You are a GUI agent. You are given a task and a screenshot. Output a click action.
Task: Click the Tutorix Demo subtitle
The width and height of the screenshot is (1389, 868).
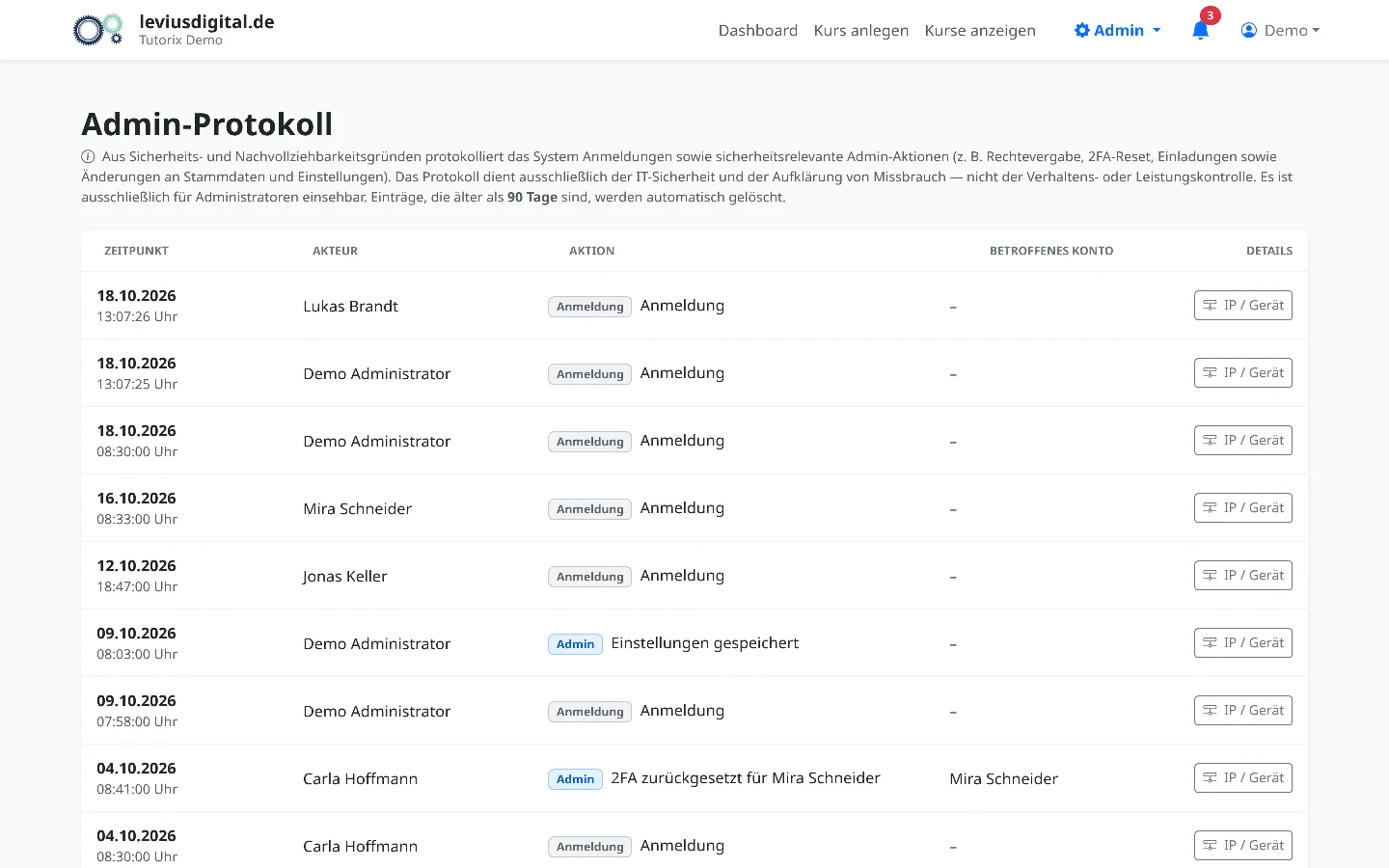point(180,41)
